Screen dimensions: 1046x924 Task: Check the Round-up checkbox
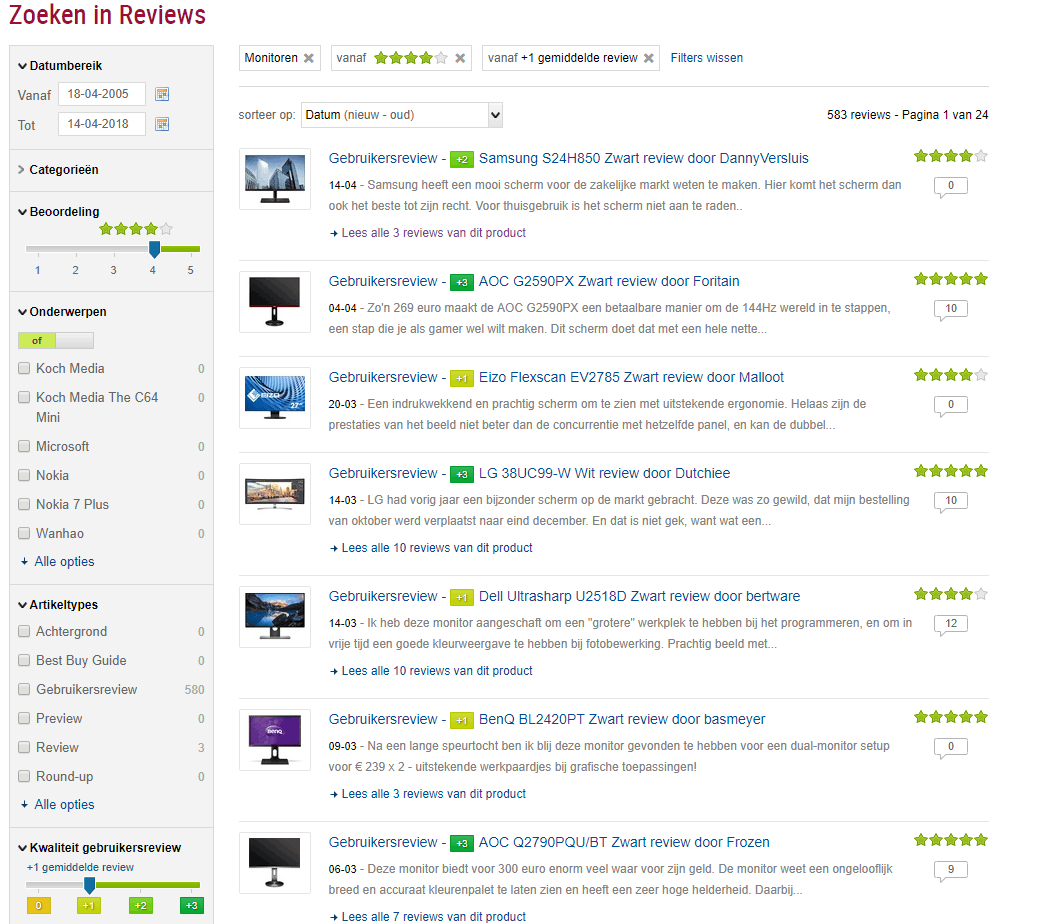(x=24, y=776)
